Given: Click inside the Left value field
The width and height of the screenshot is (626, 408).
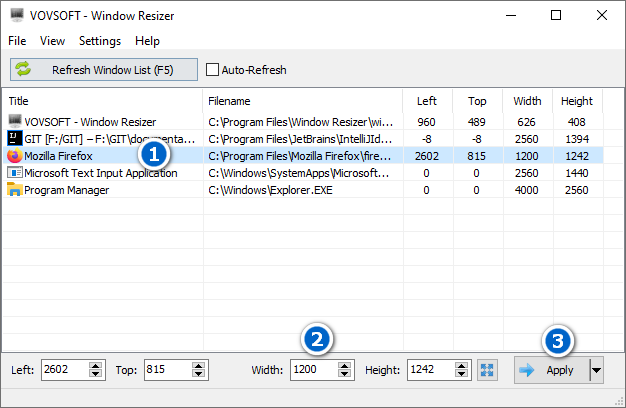Looking at the screenshot, I should (65, 370).
